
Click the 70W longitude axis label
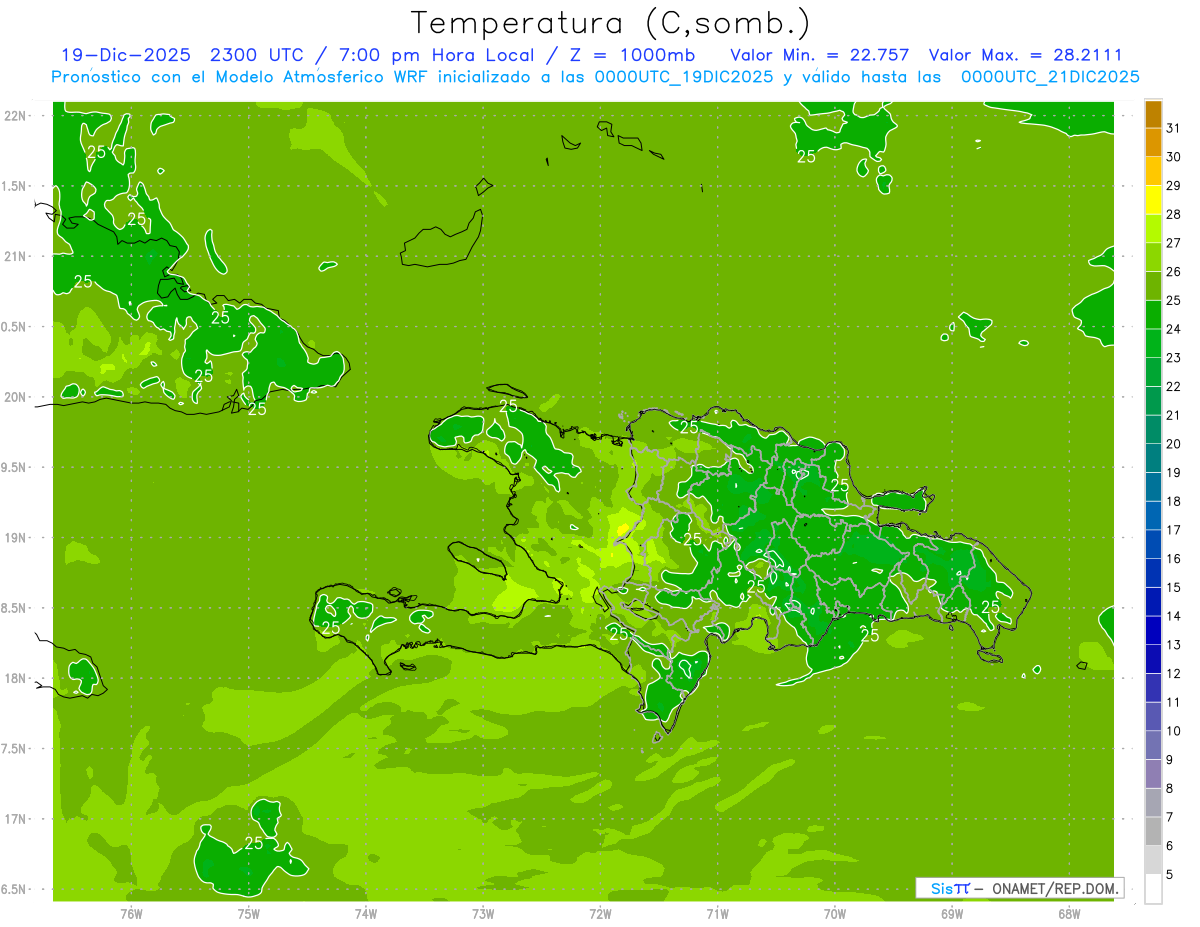pos(834,913)
